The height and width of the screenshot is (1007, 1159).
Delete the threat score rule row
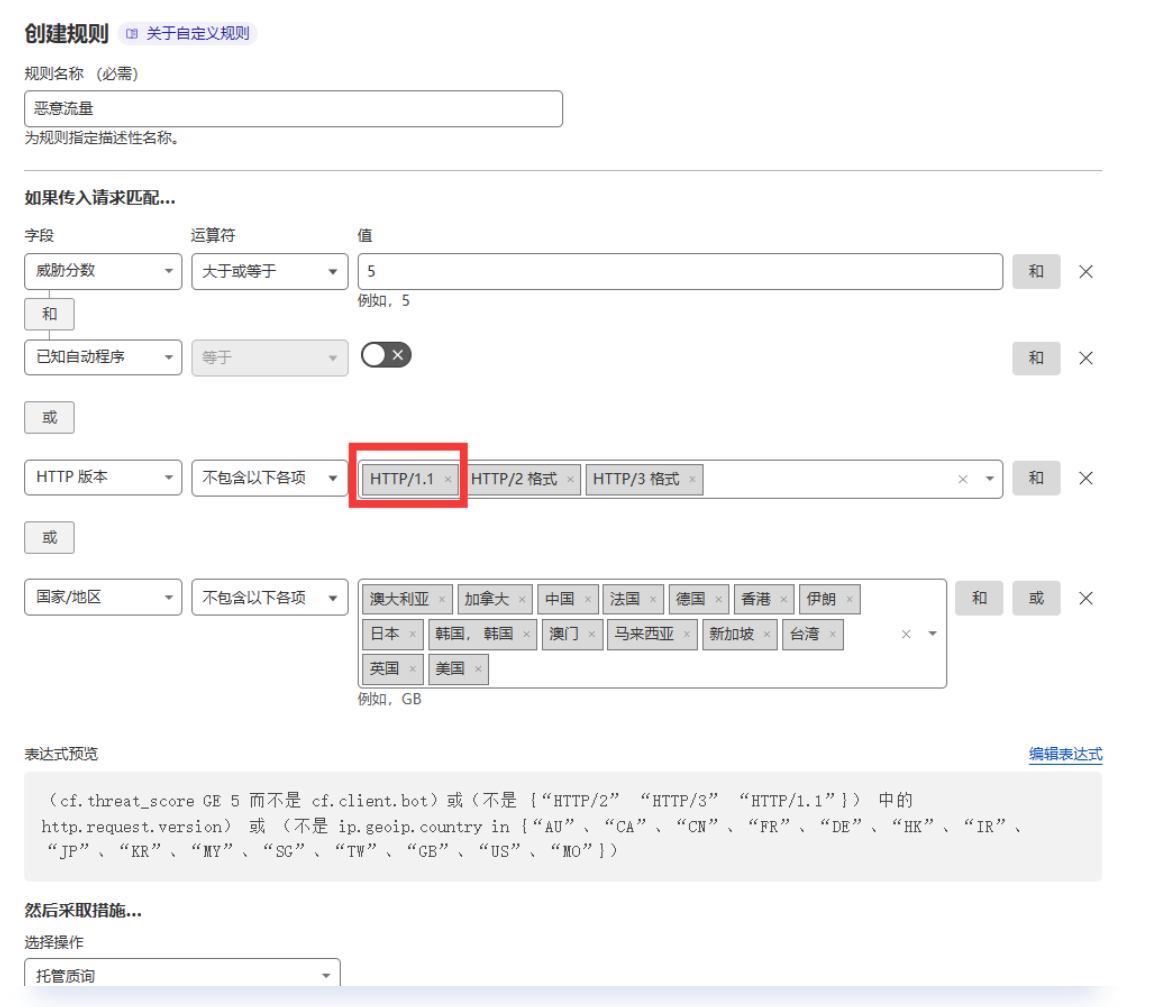[x=1085, y=272]
